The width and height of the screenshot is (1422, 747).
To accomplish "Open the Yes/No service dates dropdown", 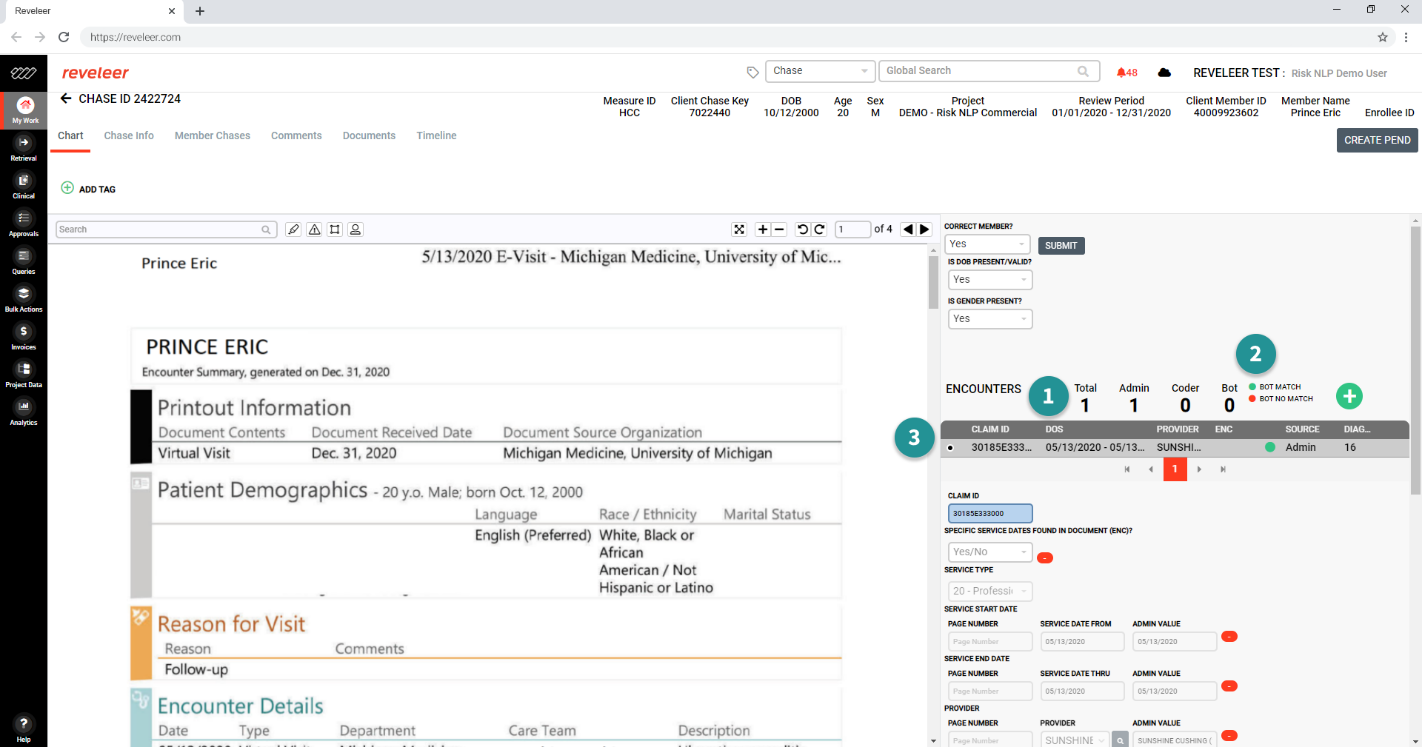I will (x=990, y=552).
